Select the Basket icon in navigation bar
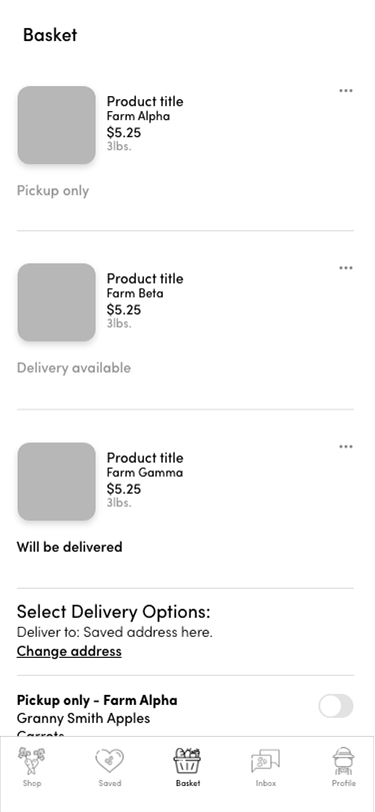Image resolution: width=375 pixels, height=812 pixels. coord(187,760)
